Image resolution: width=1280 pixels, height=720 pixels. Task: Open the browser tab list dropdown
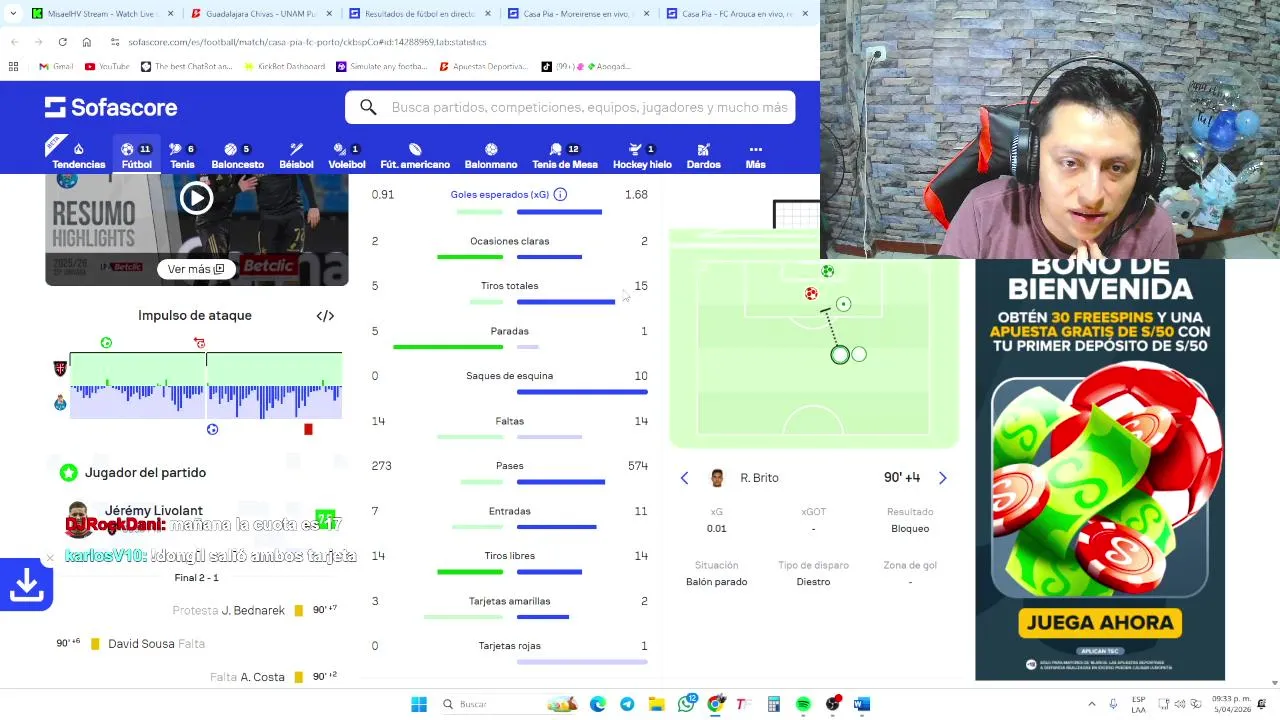click(x=12, y=14)
